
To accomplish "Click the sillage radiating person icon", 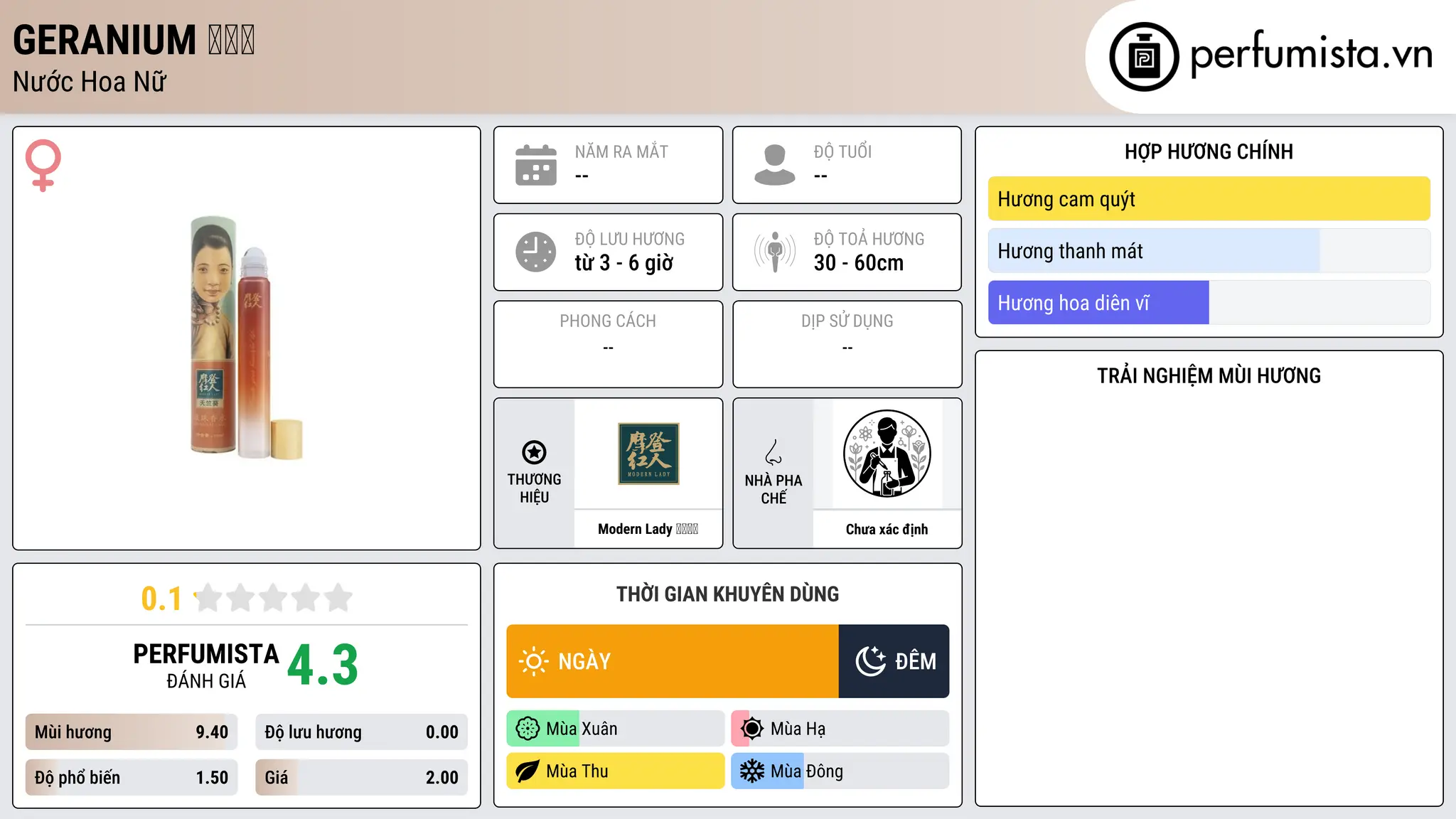I will click(x=775, y=252).
